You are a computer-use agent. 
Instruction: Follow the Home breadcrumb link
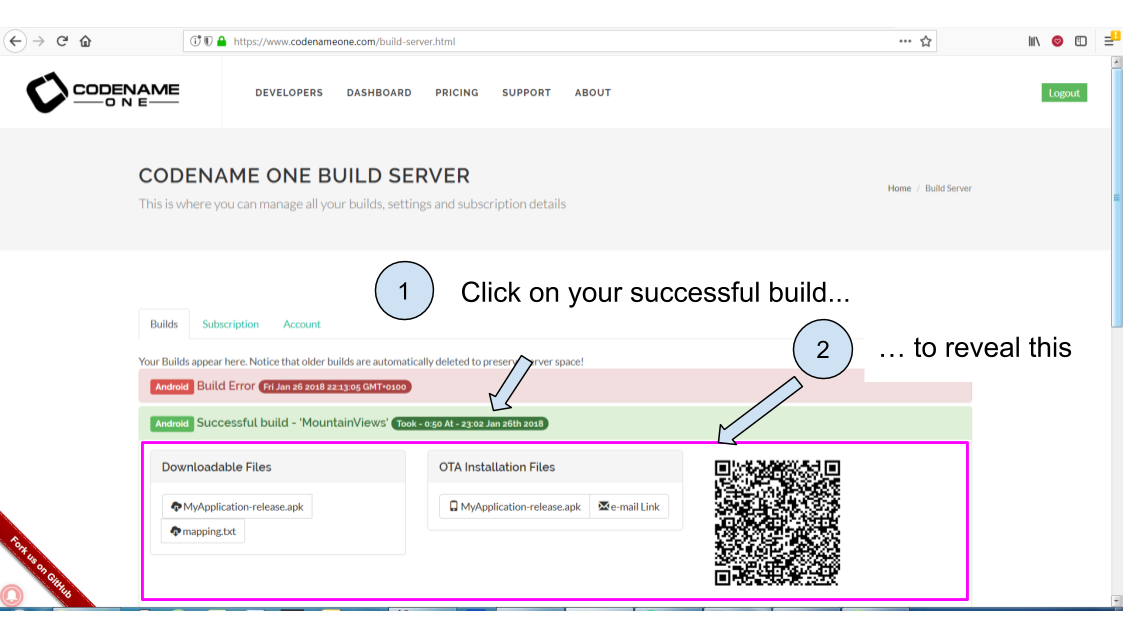tap(900, 188)
